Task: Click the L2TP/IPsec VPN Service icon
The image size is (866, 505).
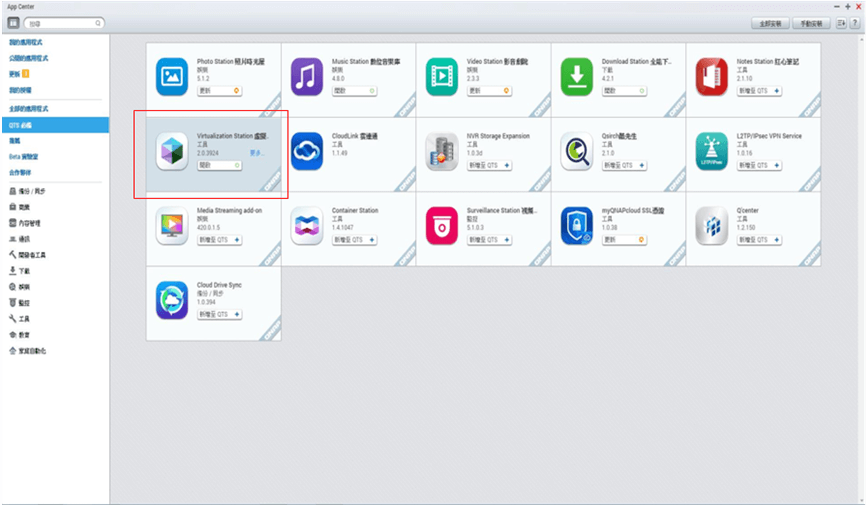Action: pyautogui.click(x=711, y=151)
